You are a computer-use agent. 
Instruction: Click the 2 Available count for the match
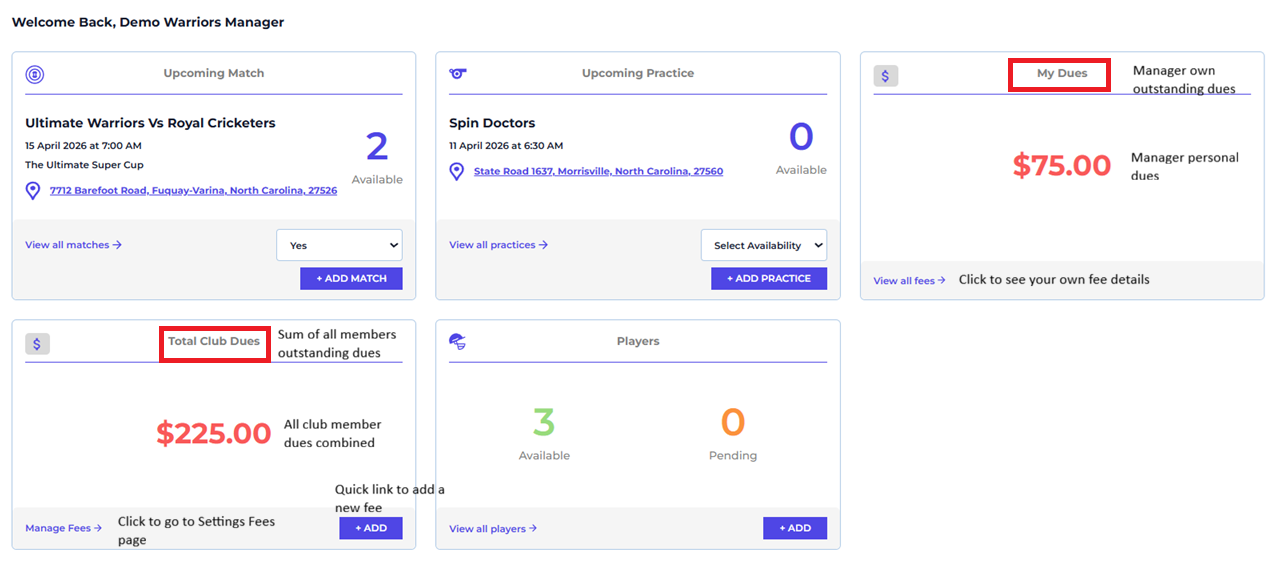(x=377, y=147)
